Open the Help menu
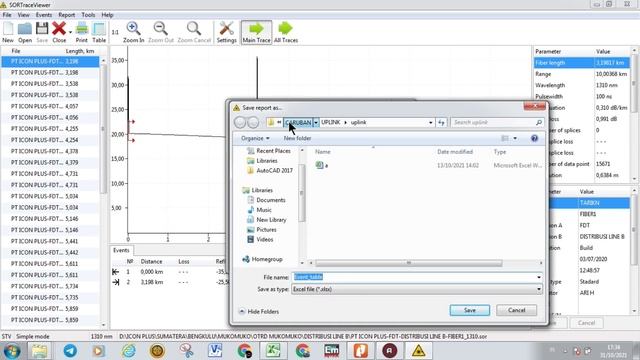This screenshot has width=640, height=360. click(x=107, y=15)
